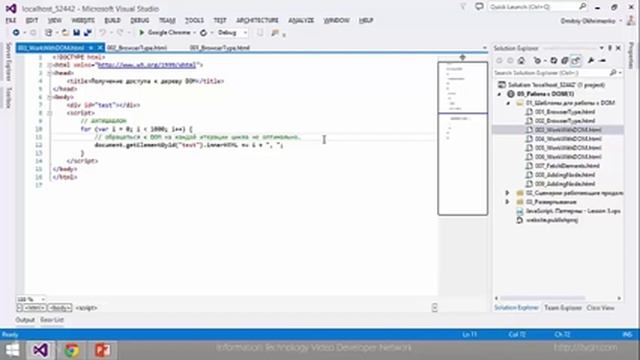Open the Server Explorer side tab
This screenshot has width=640, height=360.
click(9, 61)
